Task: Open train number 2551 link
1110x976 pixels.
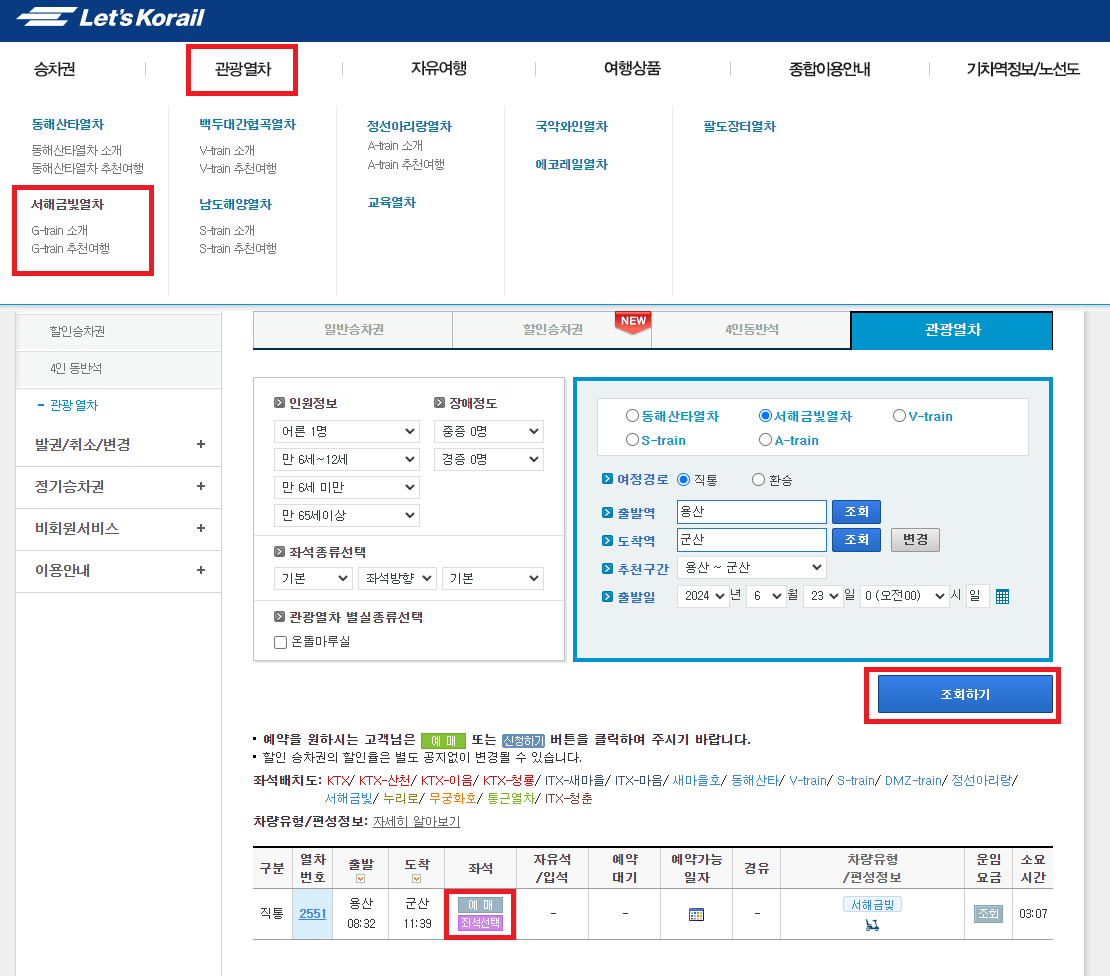Action: (312, 914)
